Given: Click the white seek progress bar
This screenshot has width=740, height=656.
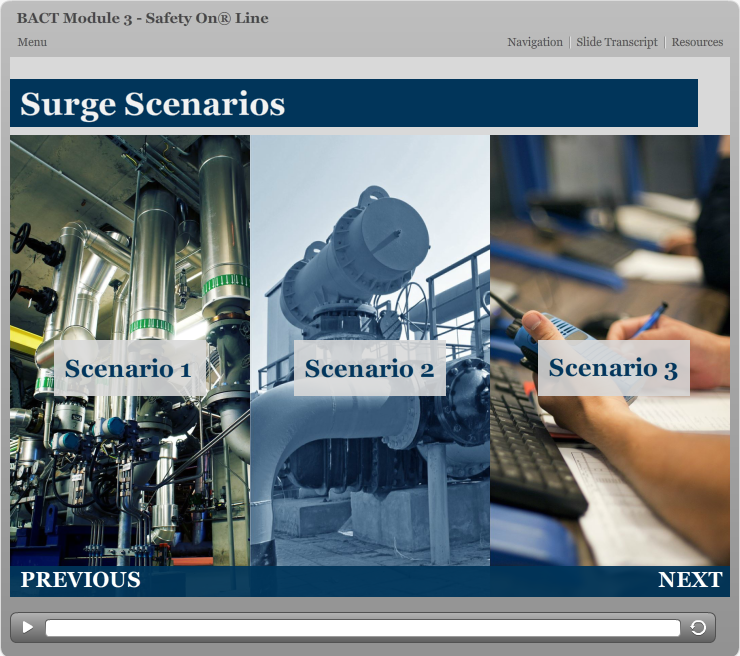Looking at the screenshot, I should pos(362,628).
